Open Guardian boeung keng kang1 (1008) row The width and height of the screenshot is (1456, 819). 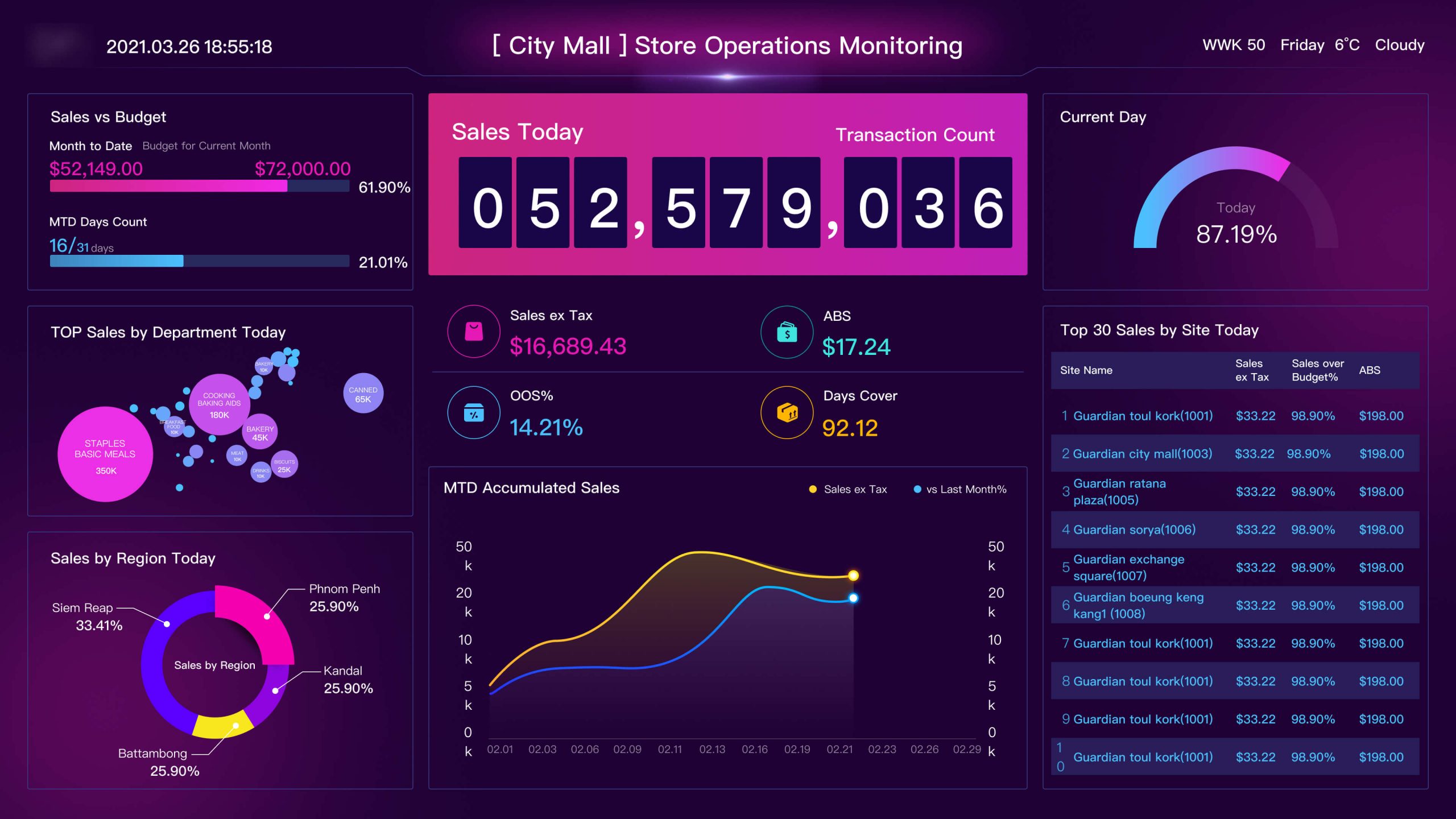coord(1235,605)
